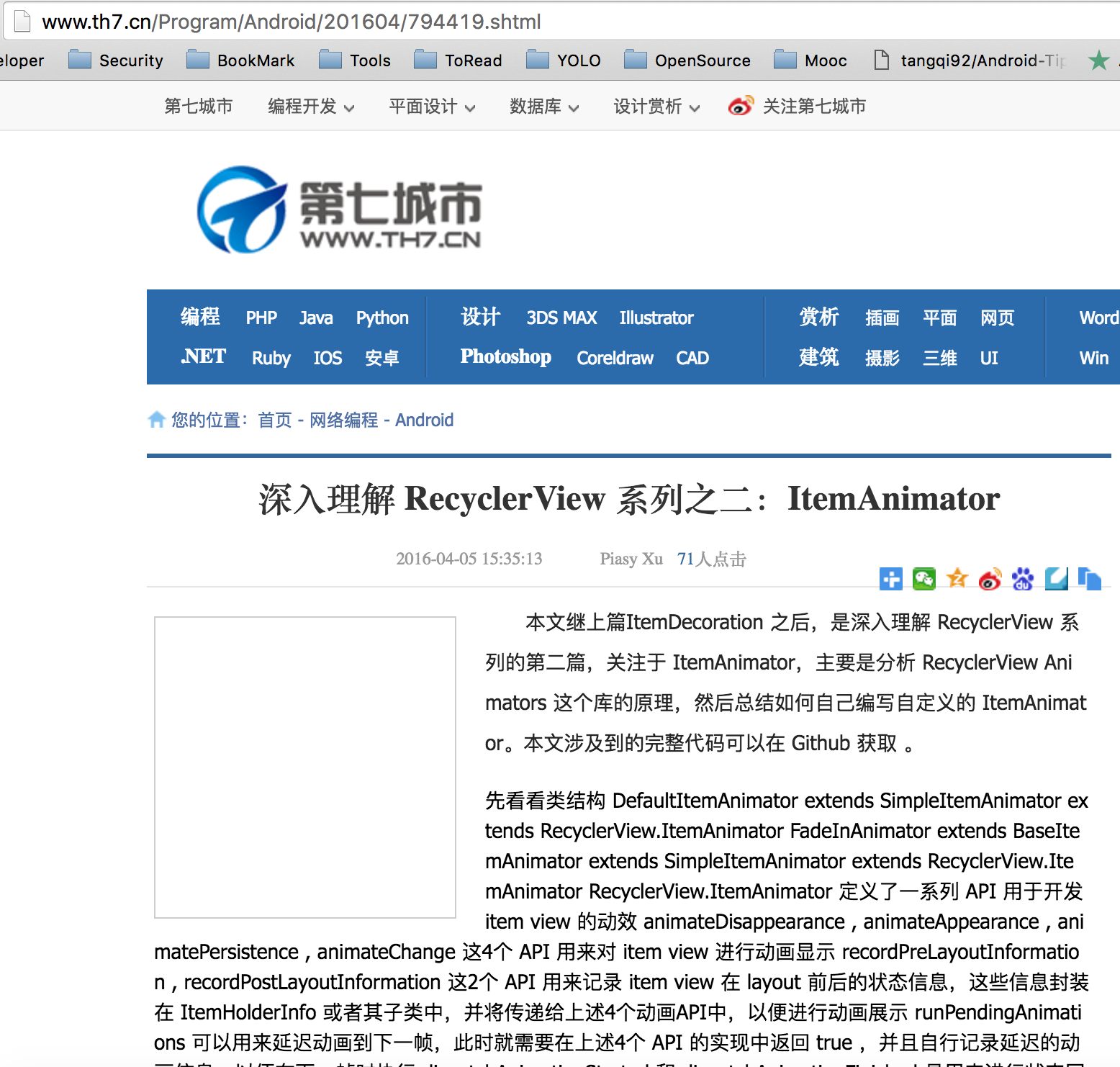Expand the 平面设计 dropdown menu
The image size is (1120, 1067).
pos(431,107)
